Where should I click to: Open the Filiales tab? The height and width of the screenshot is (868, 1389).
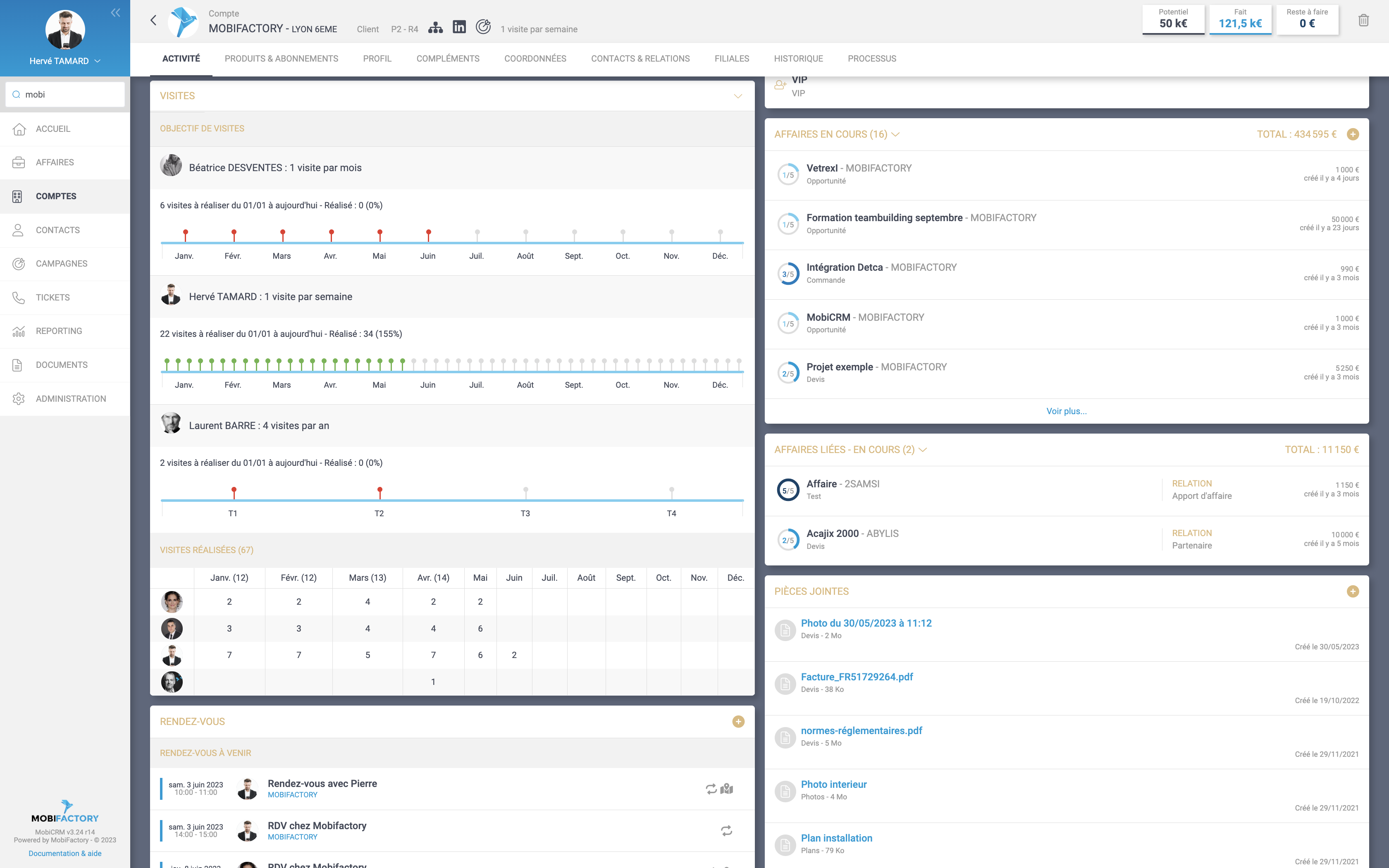(x=732, y=59)
